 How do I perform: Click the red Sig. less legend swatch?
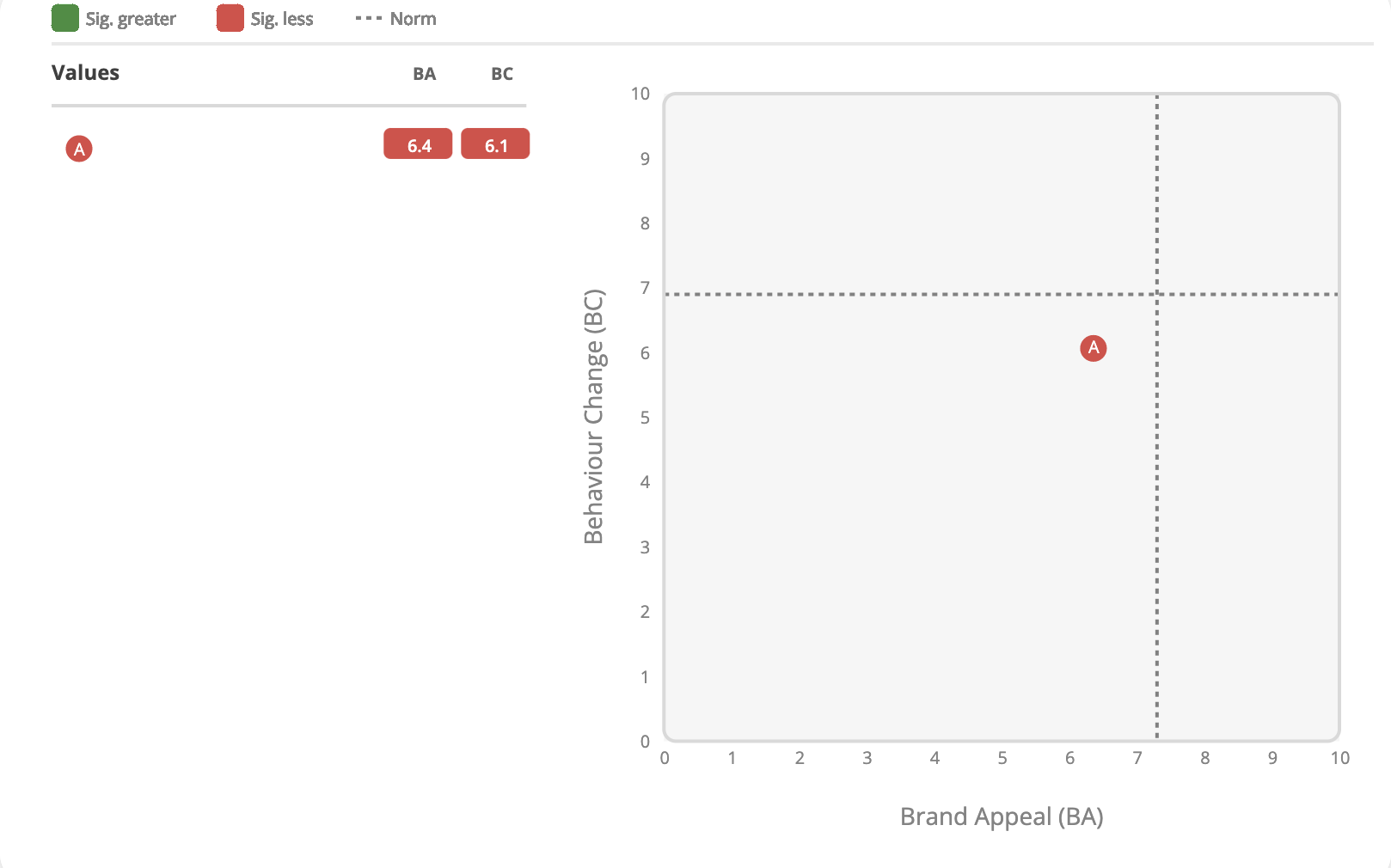(x=230, y=18)
